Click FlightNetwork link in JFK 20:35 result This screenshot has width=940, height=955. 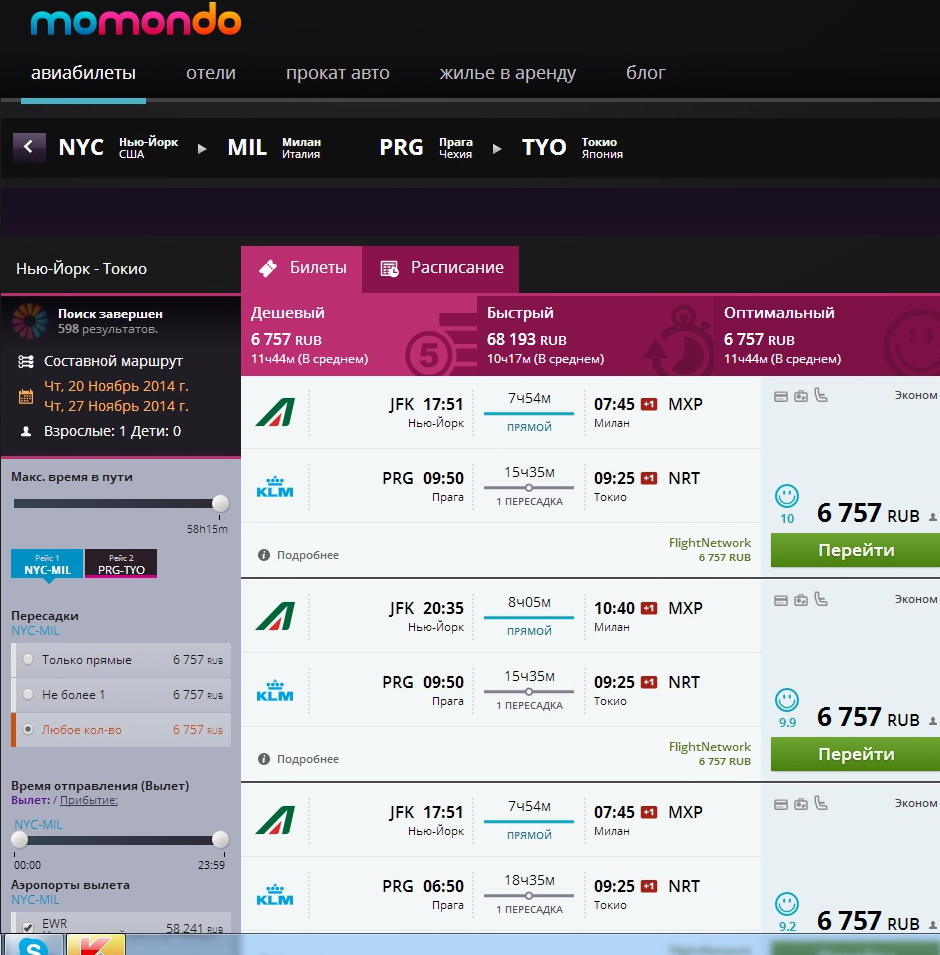(709, 747)
